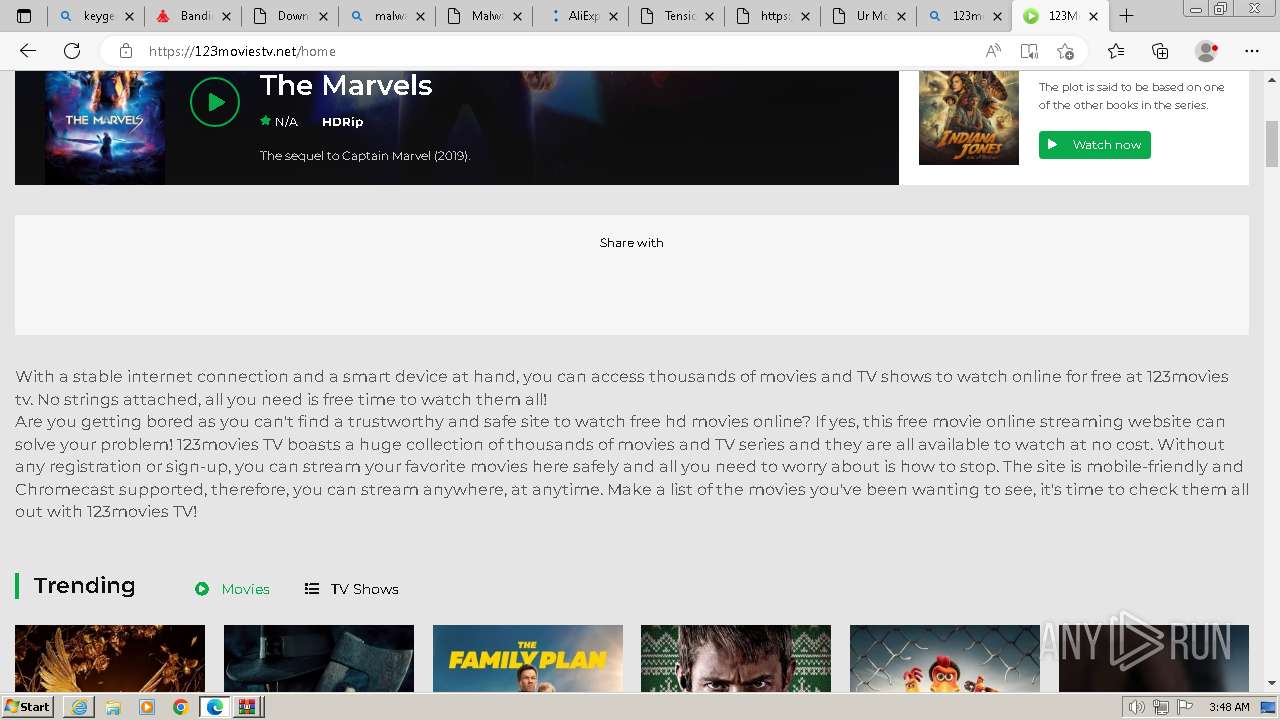Switch to the 'Malw' document tab
1280x720 pixels.
click(484, 16)
